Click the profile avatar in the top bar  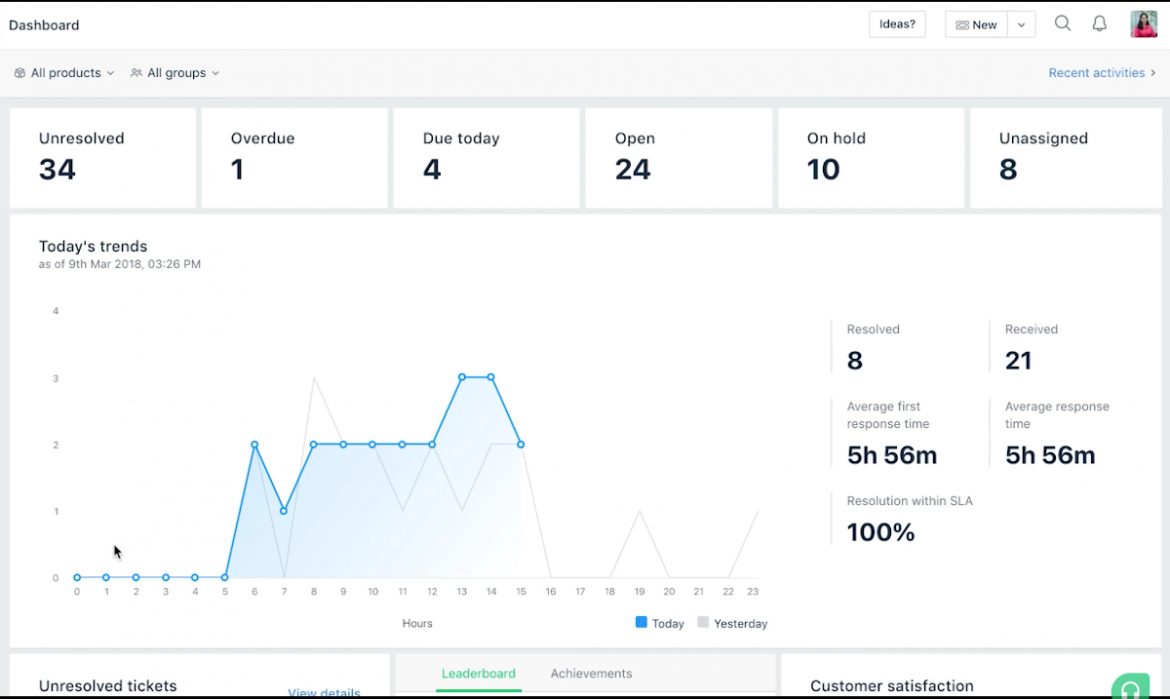1143,23
